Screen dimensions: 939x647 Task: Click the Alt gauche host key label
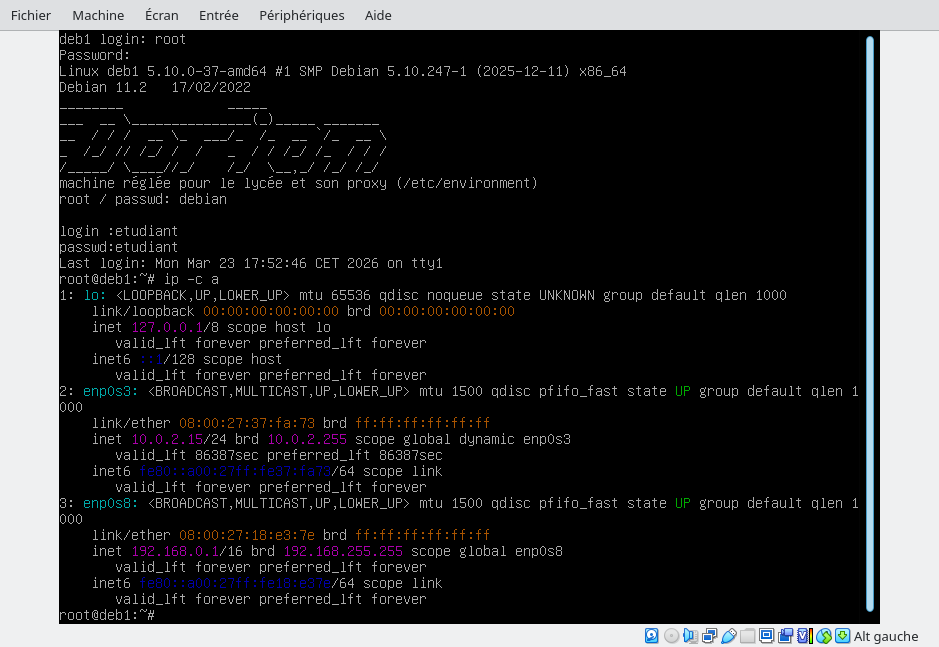pyautogui.click(x=885, y=636)
